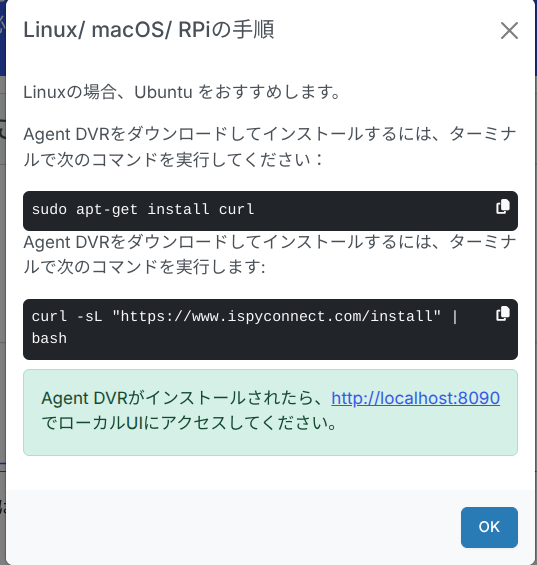Viewport: 537px width, 565px height.
Task: Click the green Agent DVR installed notice box
Action: pos(270,412)
